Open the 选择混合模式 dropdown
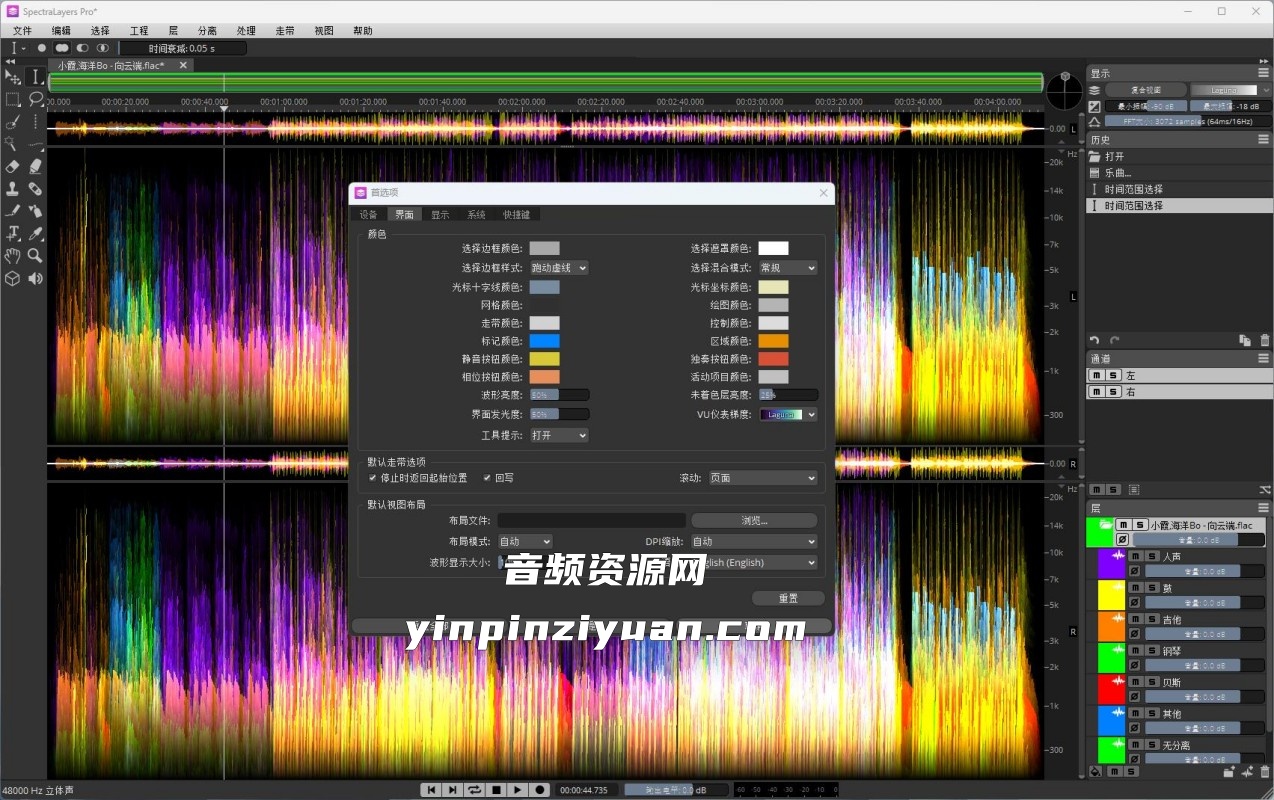Viewport: 1274px width, 800px height. pyautogui.click(x=788, y=268)
